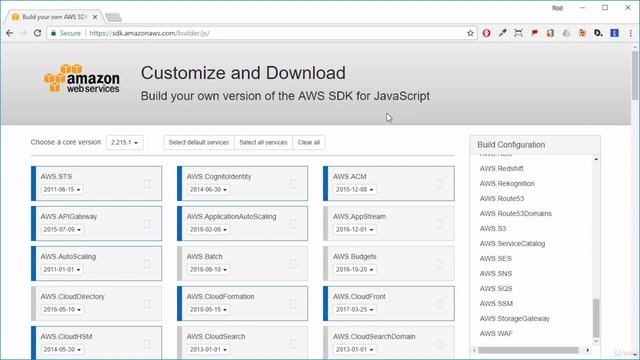The width and height of the screenshot is (640, 360).
Task: Toggle the AWS.AppStream service checkbox
Action: (440, 224)
